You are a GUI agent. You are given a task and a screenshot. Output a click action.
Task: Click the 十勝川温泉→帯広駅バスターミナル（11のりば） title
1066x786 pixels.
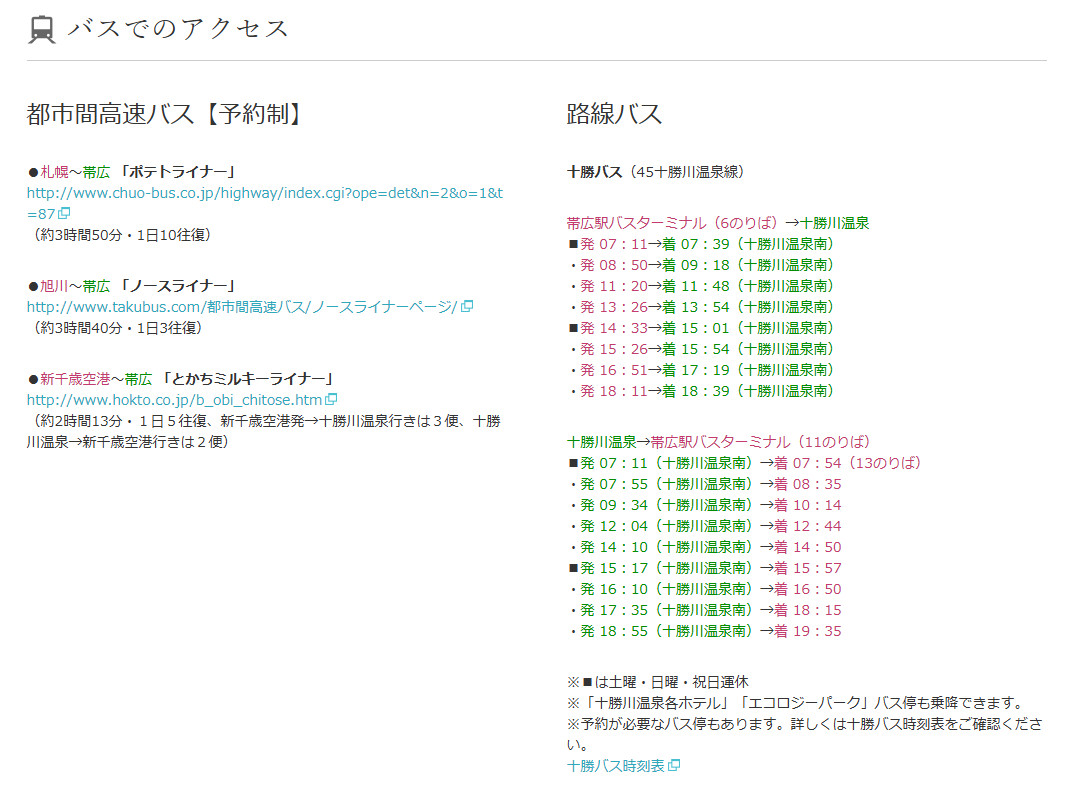click(718, 442)
